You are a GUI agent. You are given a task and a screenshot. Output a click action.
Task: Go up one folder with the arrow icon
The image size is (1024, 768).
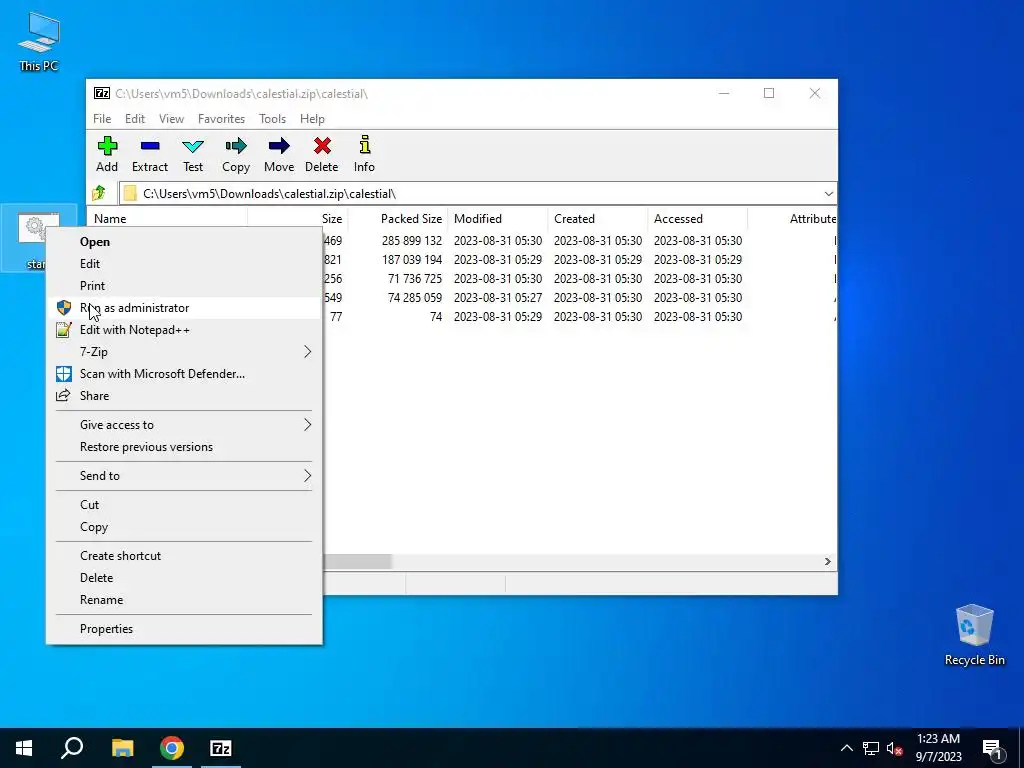99,193
